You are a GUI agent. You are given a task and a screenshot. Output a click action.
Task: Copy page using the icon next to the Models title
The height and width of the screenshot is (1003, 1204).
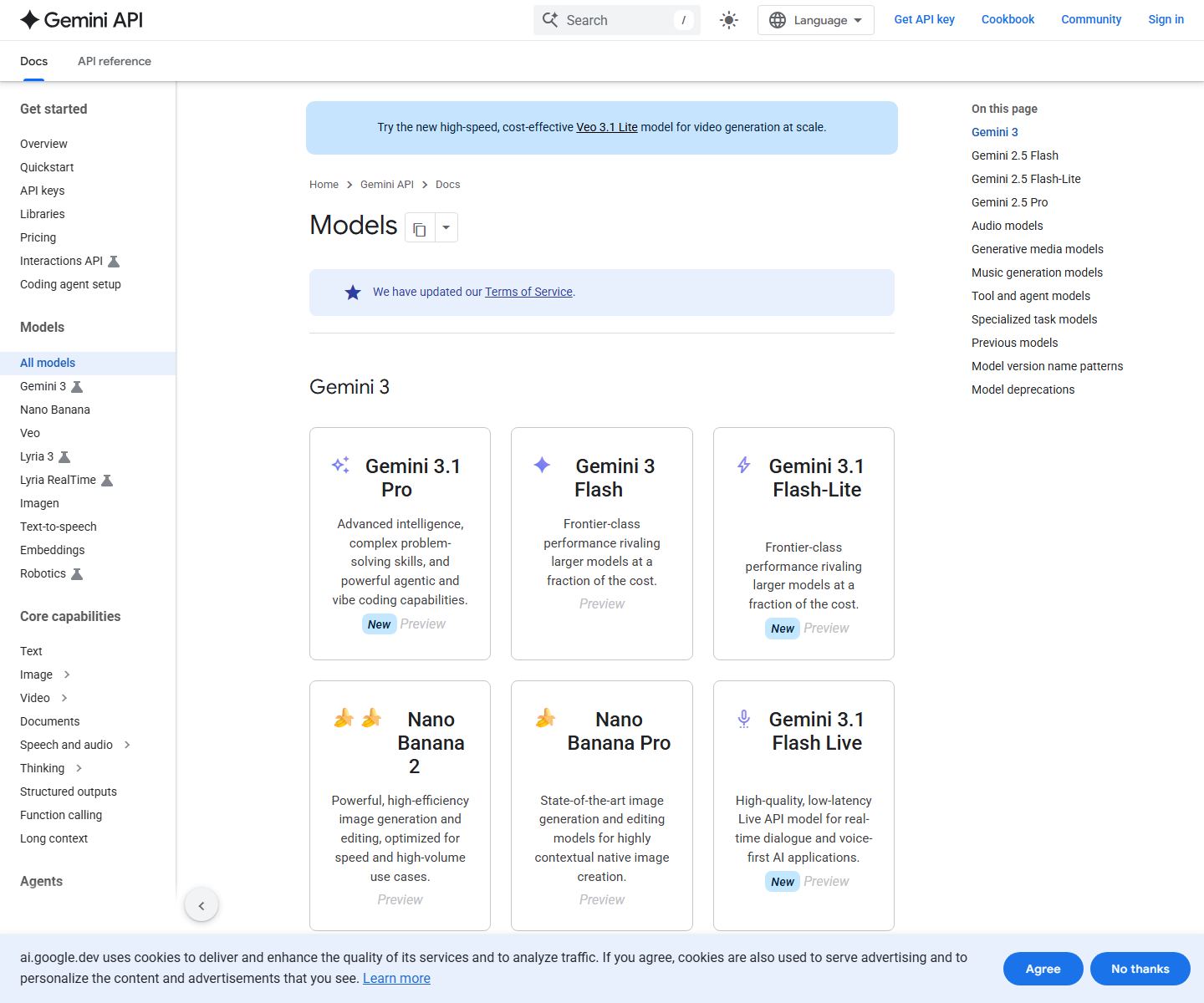(420, 228)
